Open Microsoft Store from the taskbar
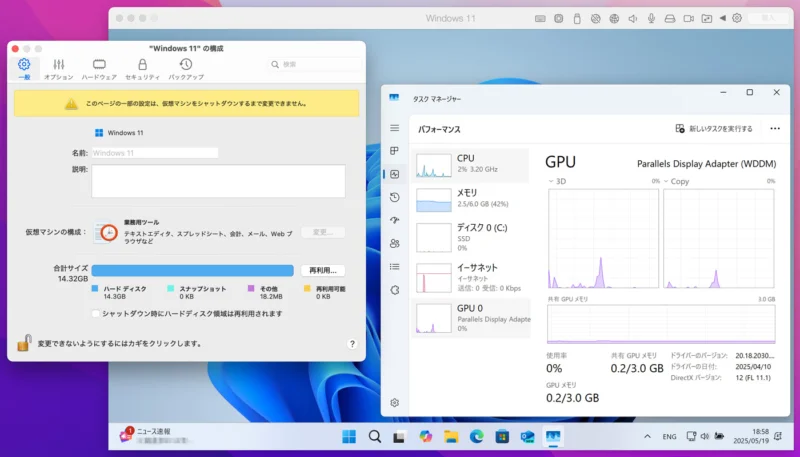The width and height of the screenshot is (800, 457). [502, 437]
